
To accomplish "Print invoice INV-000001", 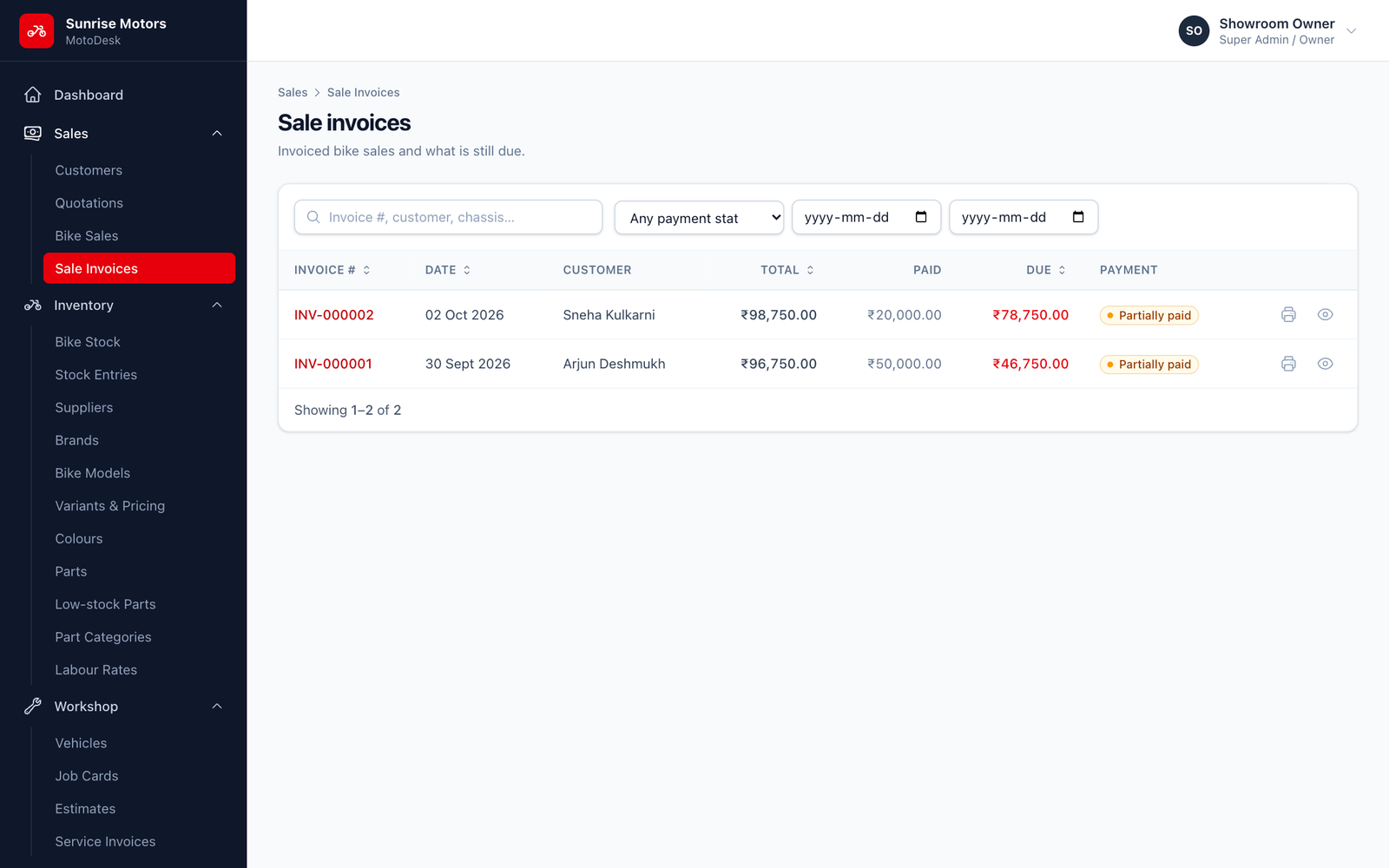I will [1288, 364].
